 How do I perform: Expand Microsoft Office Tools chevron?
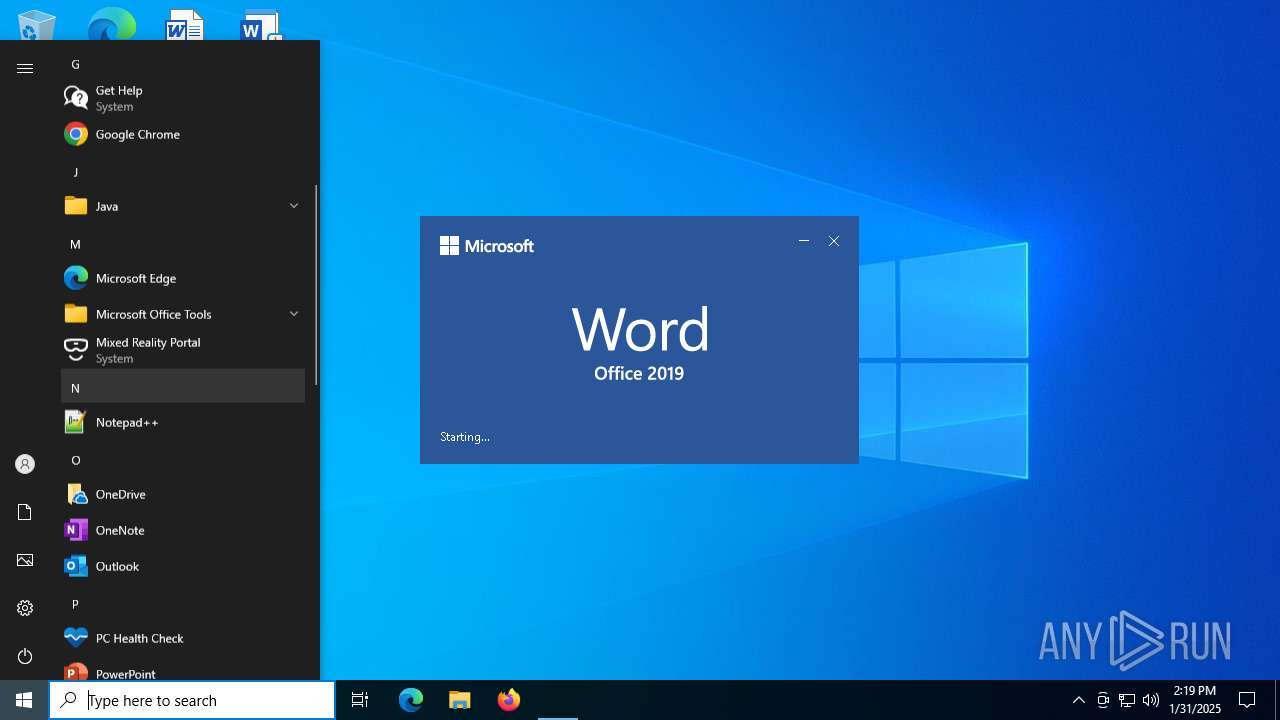tap(294, 314)
